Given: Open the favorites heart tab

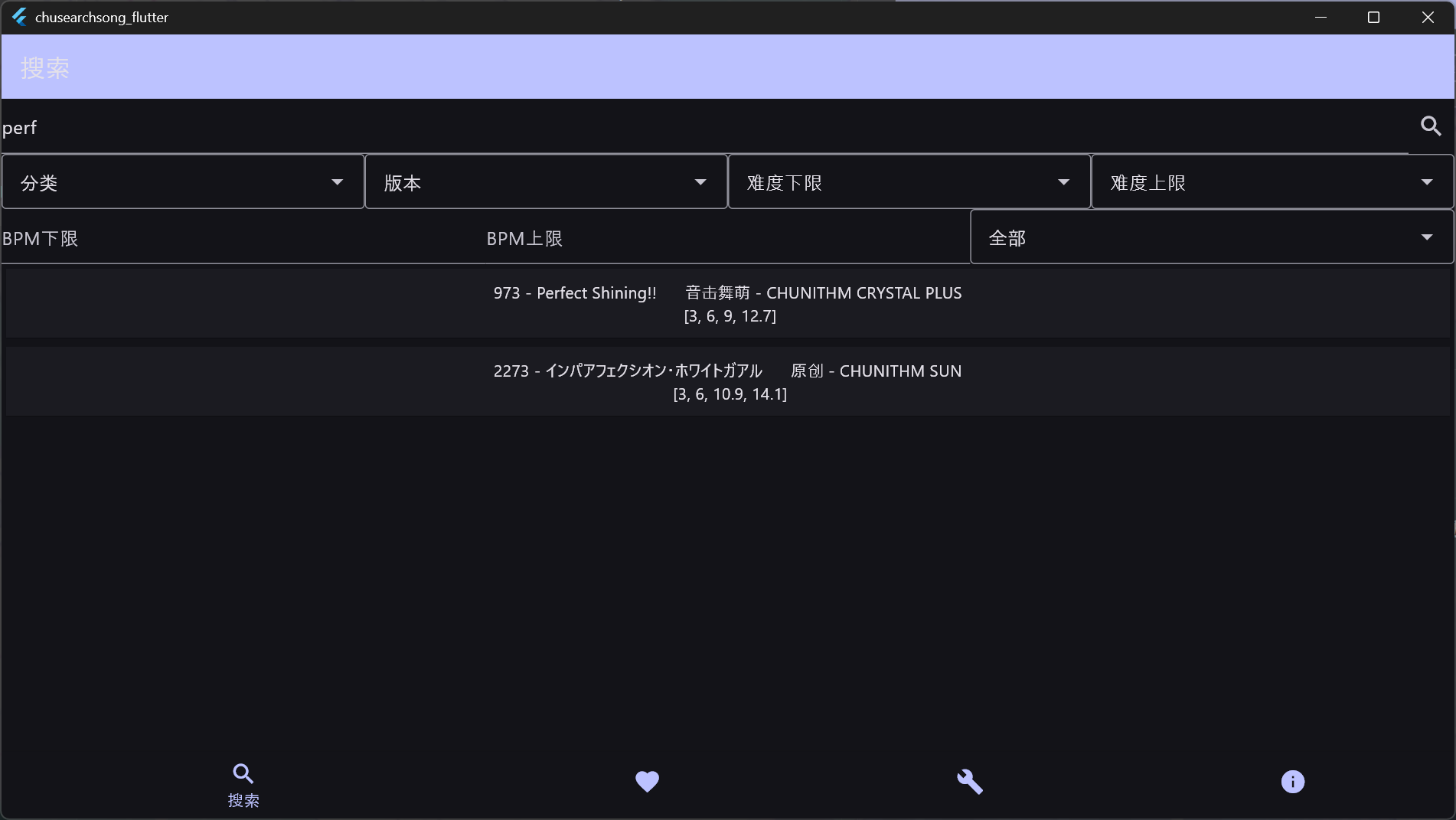Looking at the screenshot, I should point(648,781).
